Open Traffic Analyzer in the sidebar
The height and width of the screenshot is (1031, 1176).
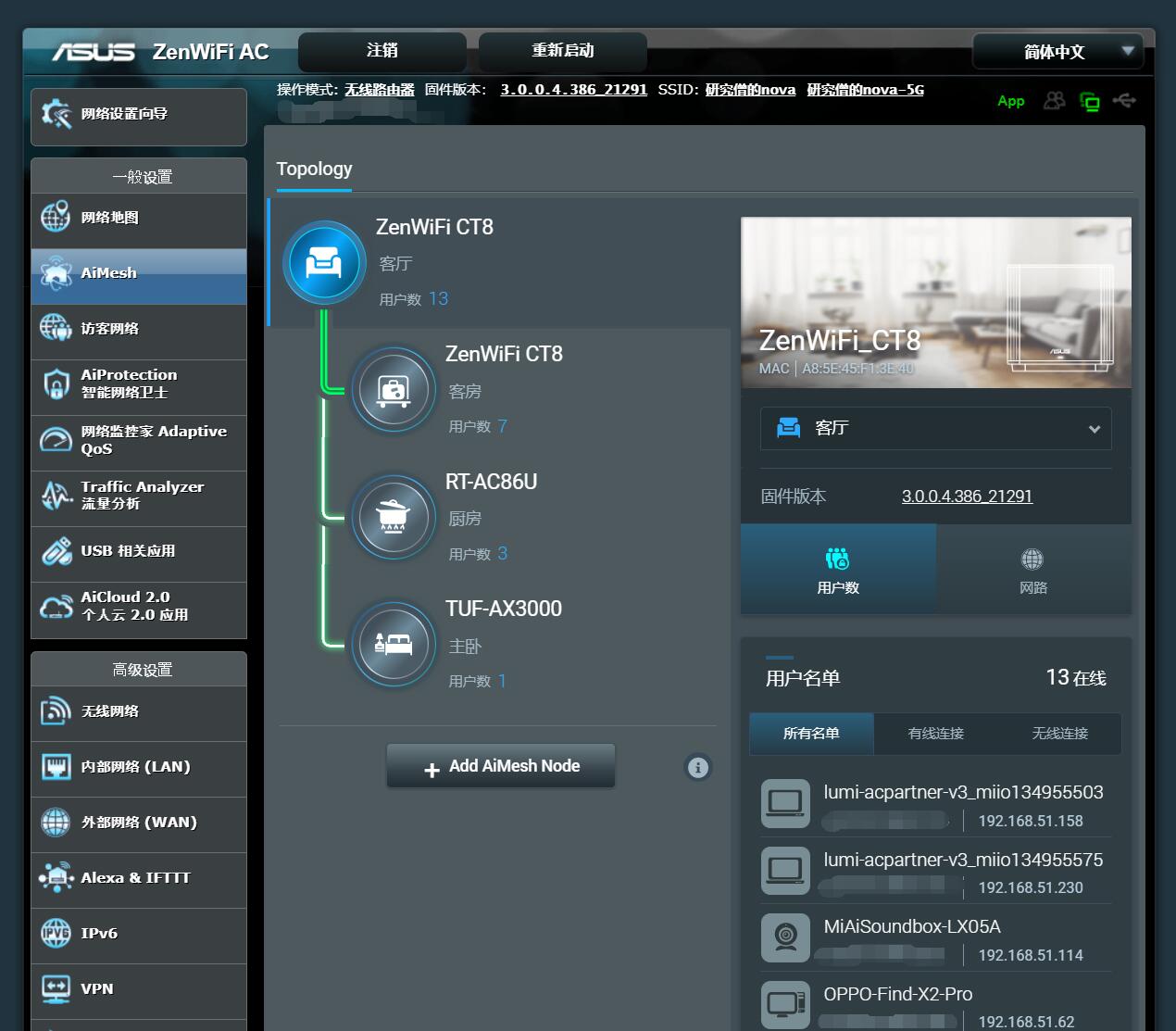click(x=139, y=495)
